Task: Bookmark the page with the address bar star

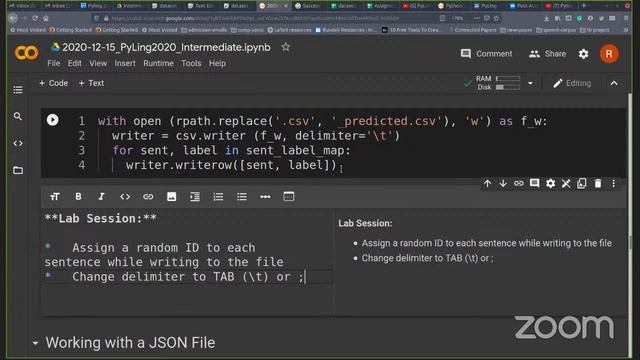Action: 496,18
